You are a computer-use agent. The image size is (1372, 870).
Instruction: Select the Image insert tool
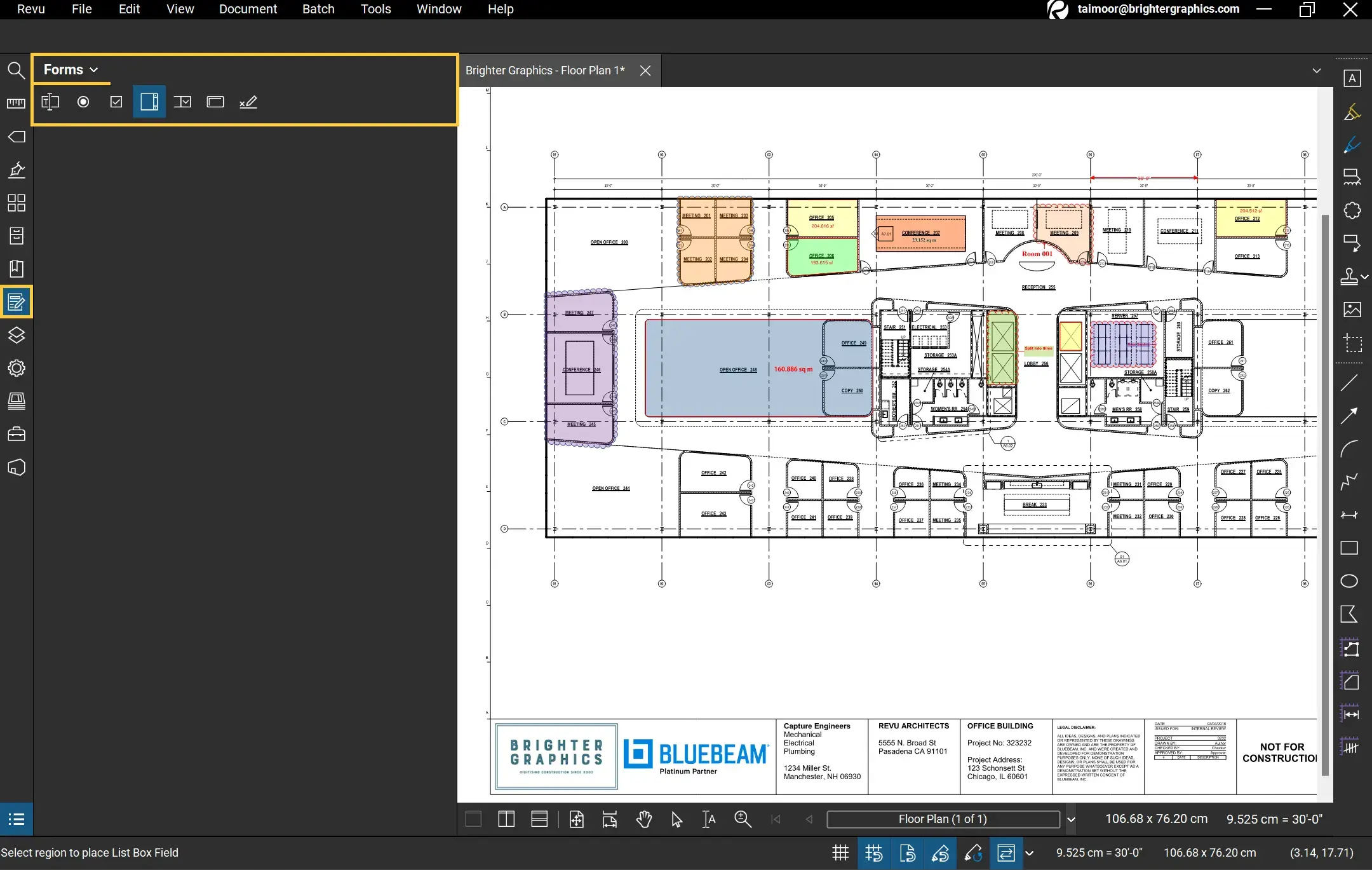pos(1352,309)
